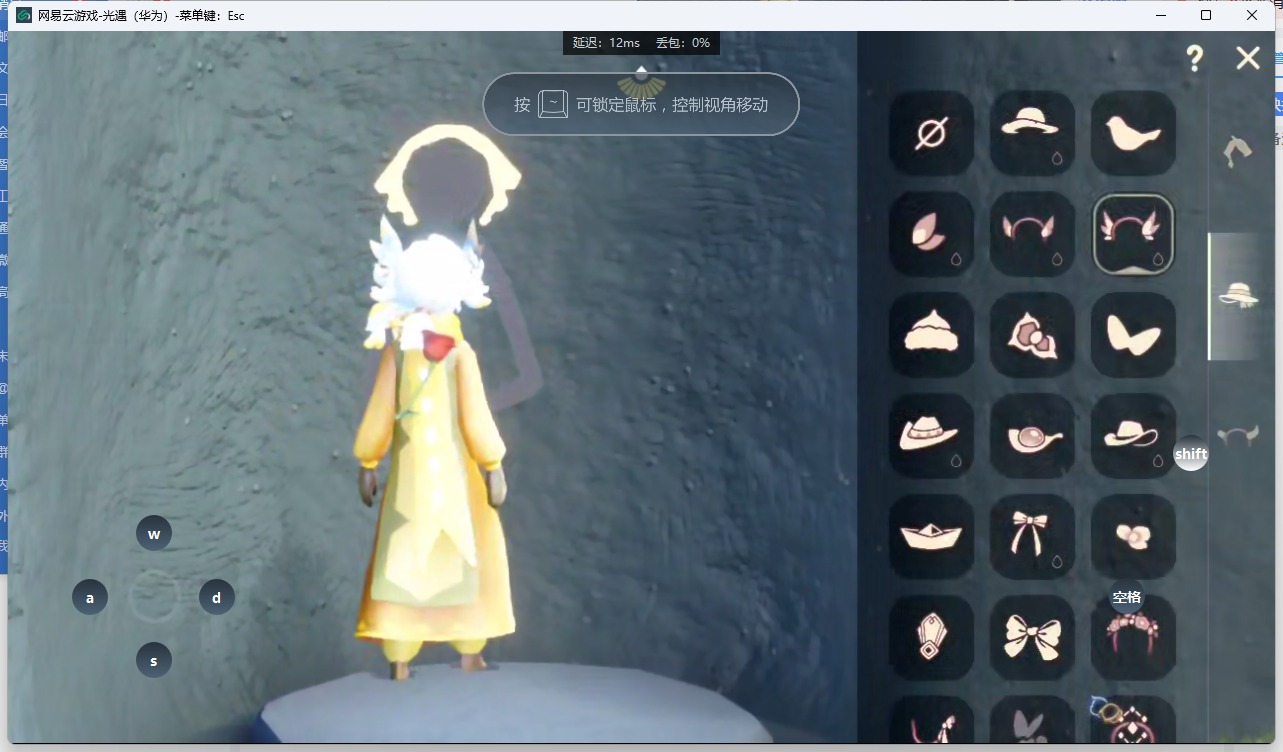Equip the bird head accessory

click(x=1133, y=133)
